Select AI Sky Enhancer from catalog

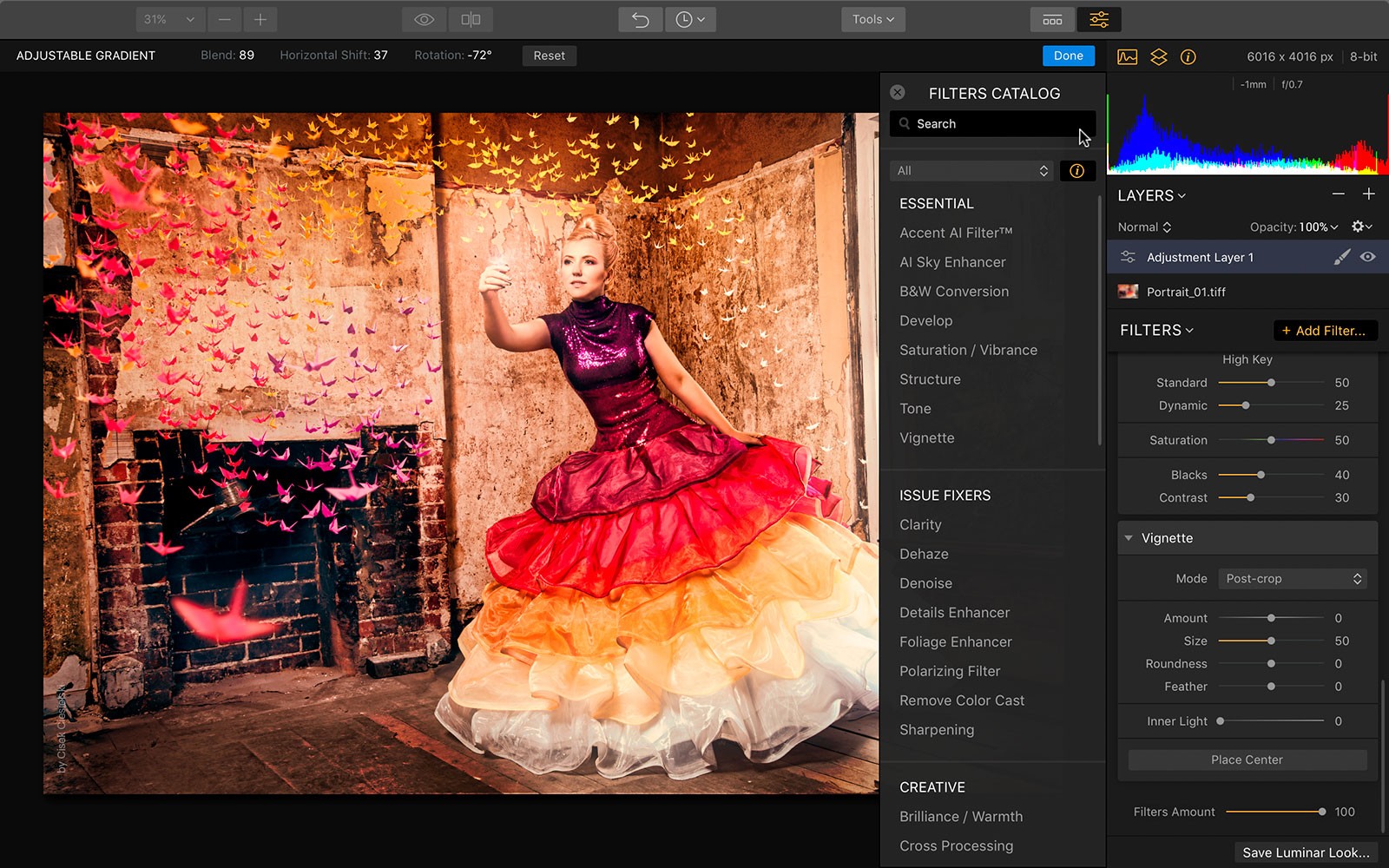952,262
